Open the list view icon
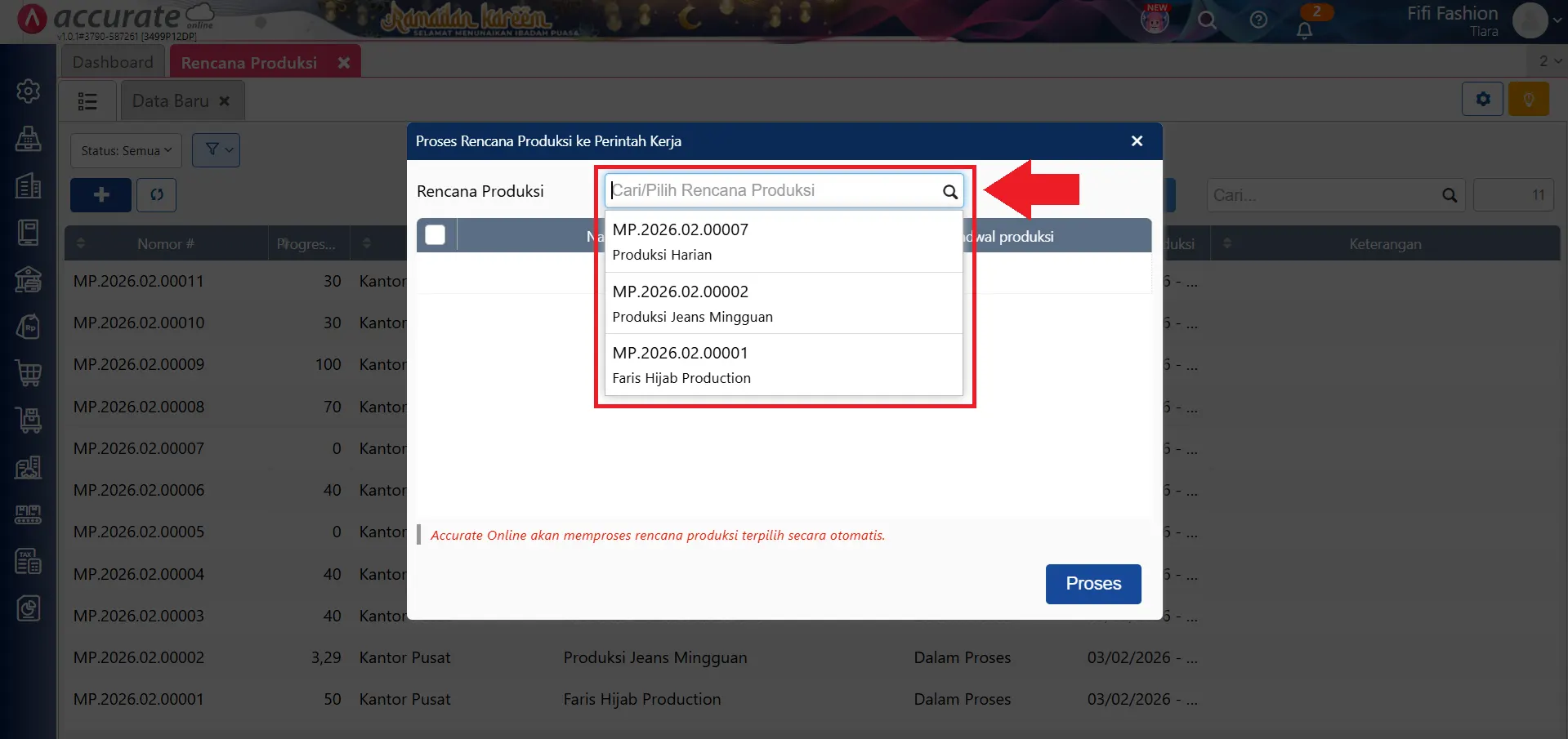The height and width of the screenshot is (739, 1568). (x=87, y=101)
